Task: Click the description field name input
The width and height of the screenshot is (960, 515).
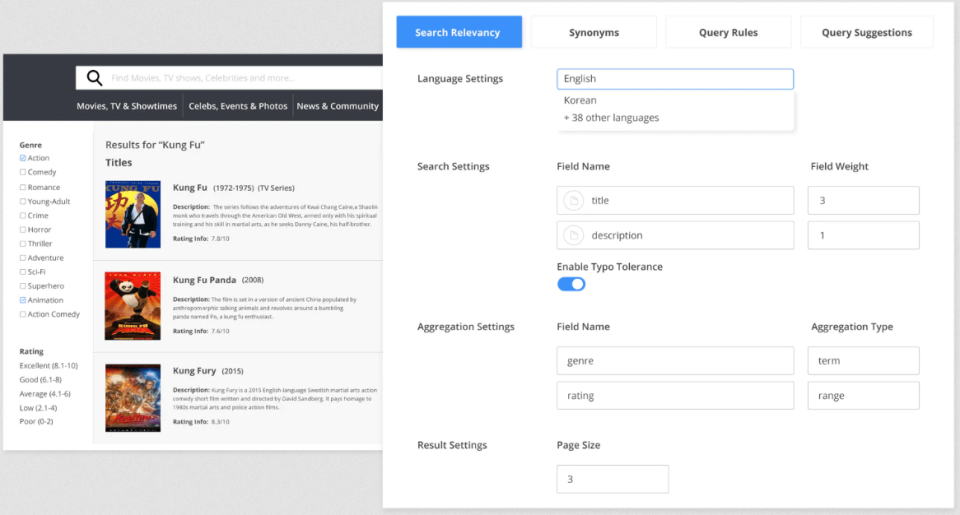Action: (x=675, y=235)
